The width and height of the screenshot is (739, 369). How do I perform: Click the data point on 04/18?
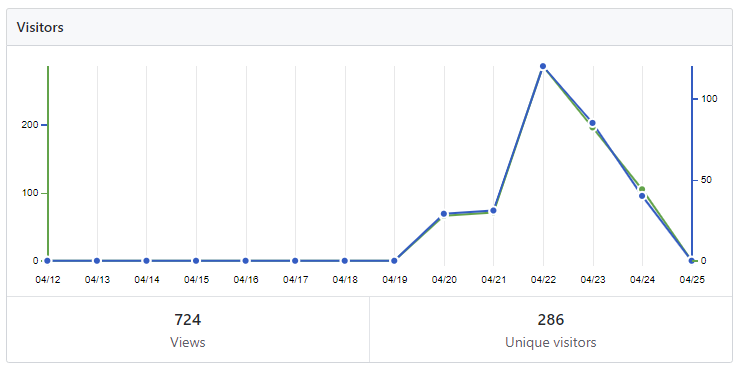[345, 261]
